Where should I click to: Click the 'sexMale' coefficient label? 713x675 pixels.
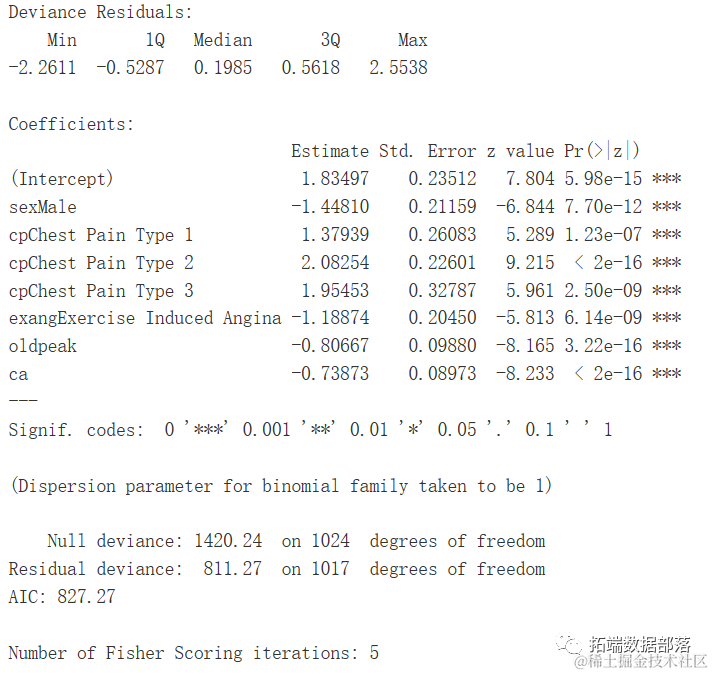43,207
